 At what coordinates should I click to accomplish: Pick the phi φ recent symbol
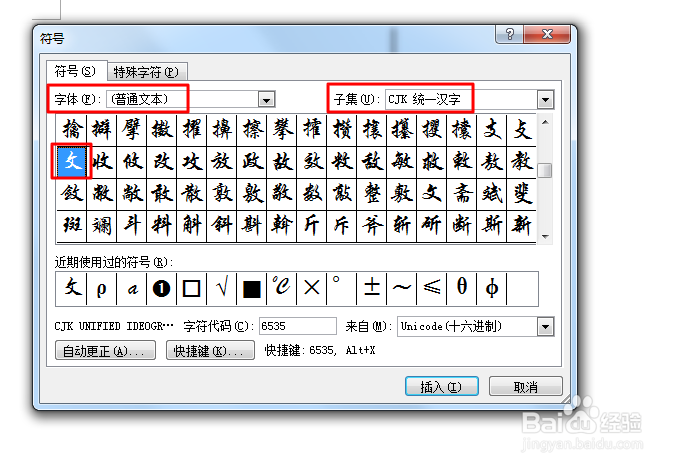pos(491,289)
